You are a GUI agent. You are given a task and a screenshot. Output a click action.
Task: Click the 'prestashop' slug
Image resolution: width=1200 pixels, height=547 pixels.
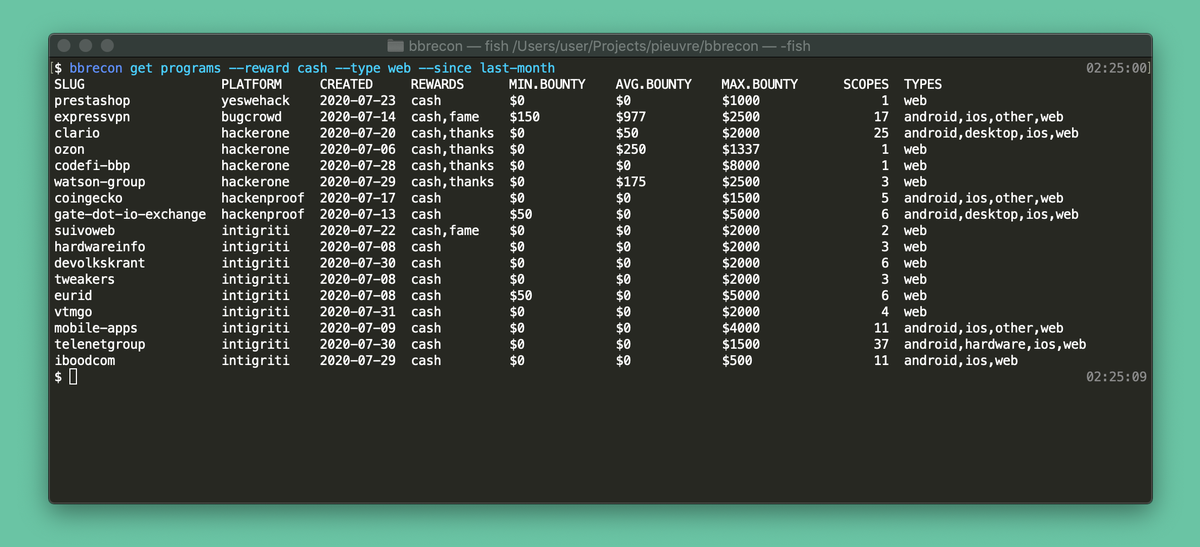[x=92, y=101]
